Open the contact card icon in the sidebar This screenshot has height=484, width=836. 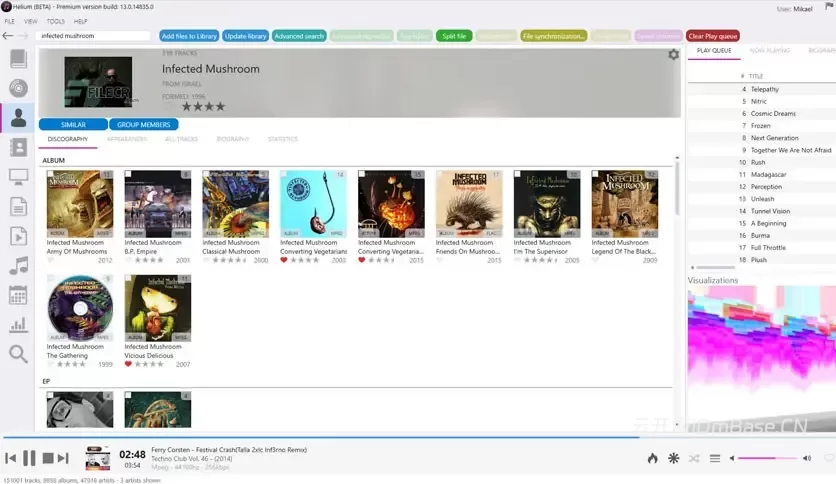point(18,147)
